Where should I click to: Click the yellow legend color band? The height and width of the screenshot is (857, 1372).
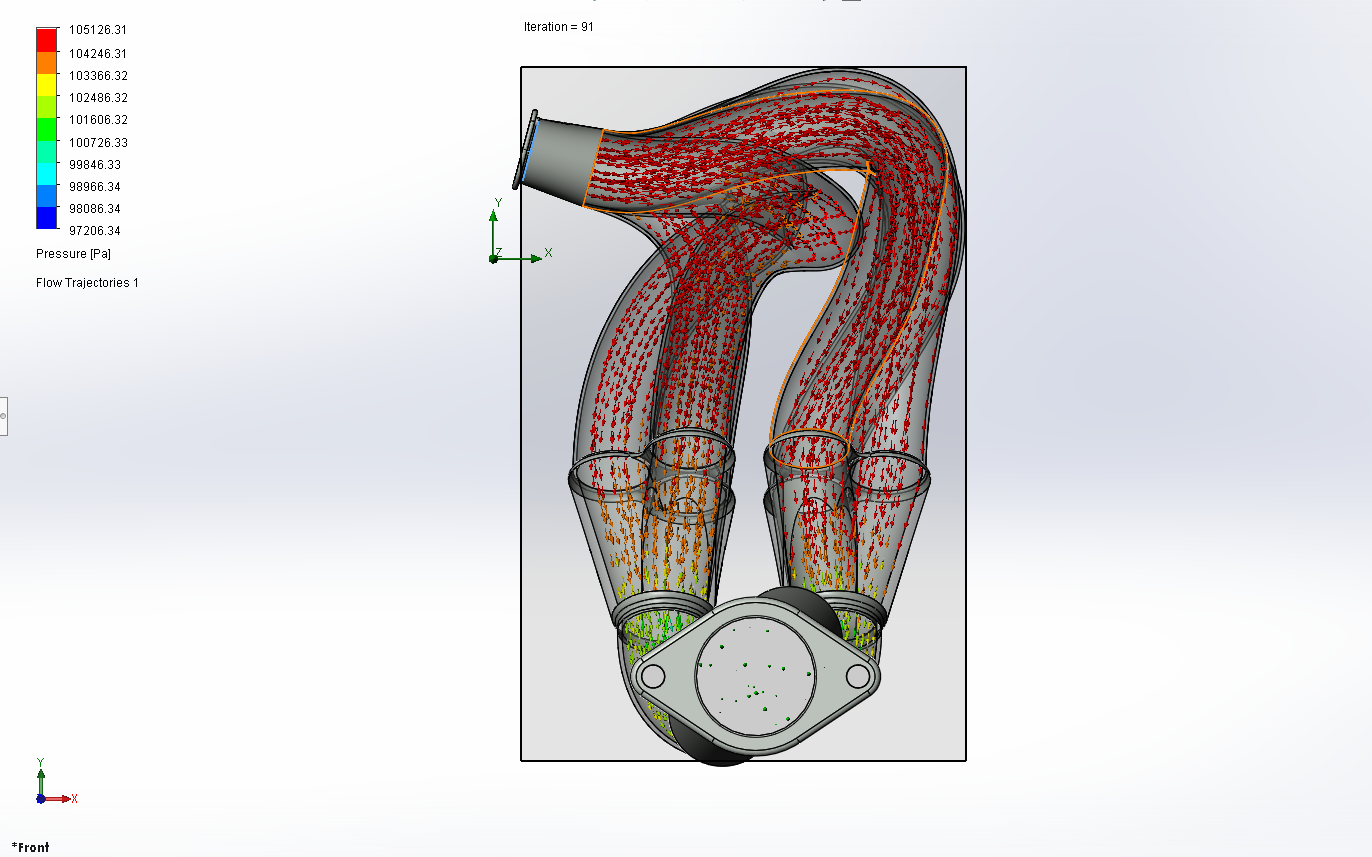pos(47,85)
